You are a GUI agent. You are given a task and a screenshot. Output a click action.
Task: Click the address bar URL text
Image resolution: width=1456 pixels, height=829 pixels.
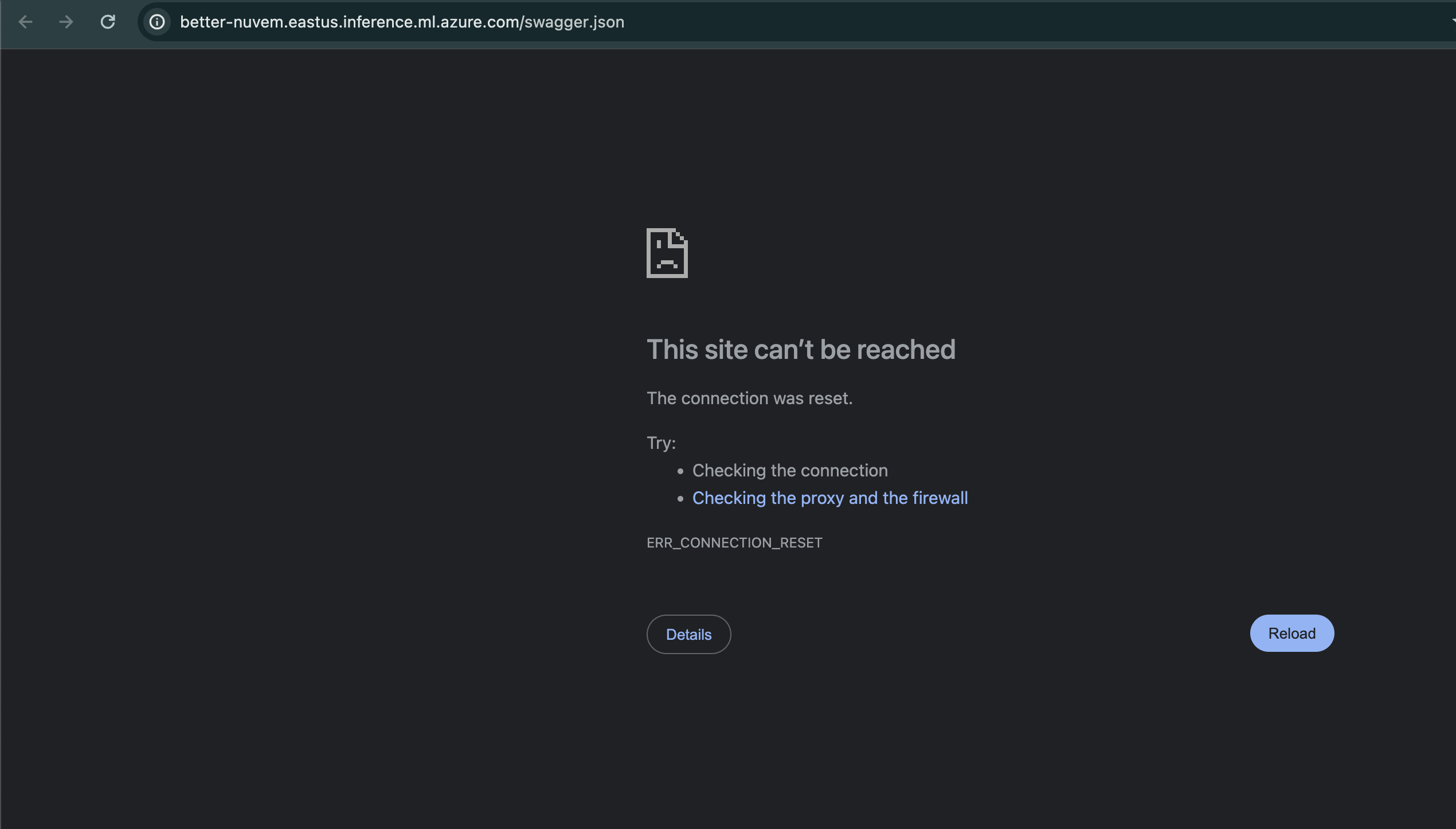(x=401, y=22)
